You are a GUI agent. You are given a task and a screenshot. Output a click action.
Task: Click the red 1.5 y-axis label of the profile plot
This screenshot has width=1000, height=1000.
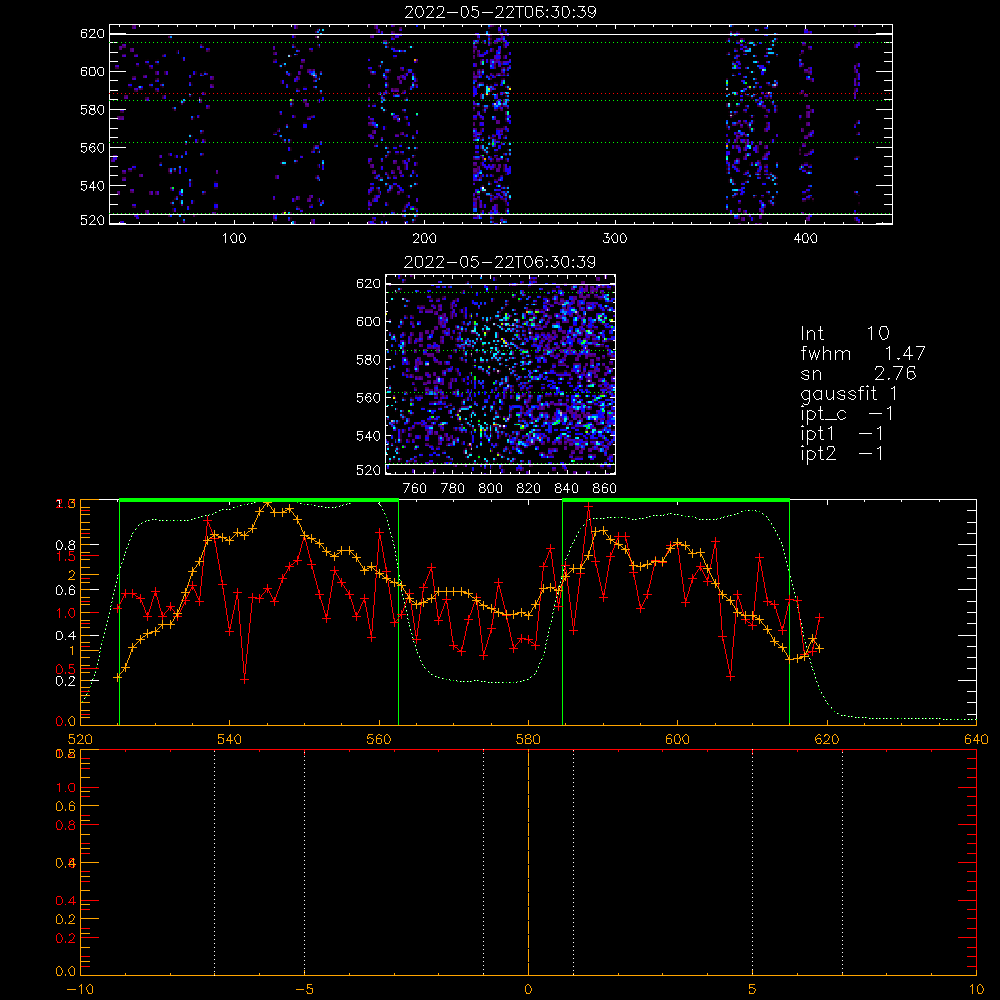[x=66, y=556]
